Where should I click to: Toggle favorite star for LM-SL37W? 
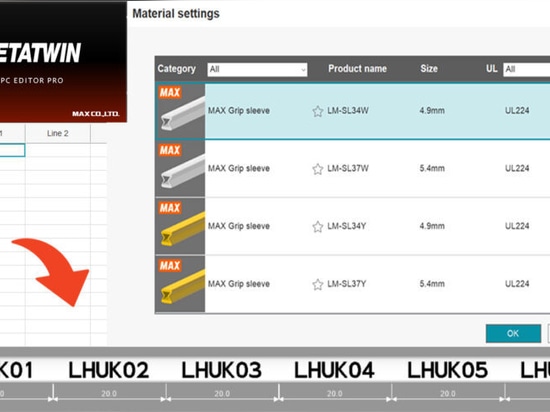(317, 169)
